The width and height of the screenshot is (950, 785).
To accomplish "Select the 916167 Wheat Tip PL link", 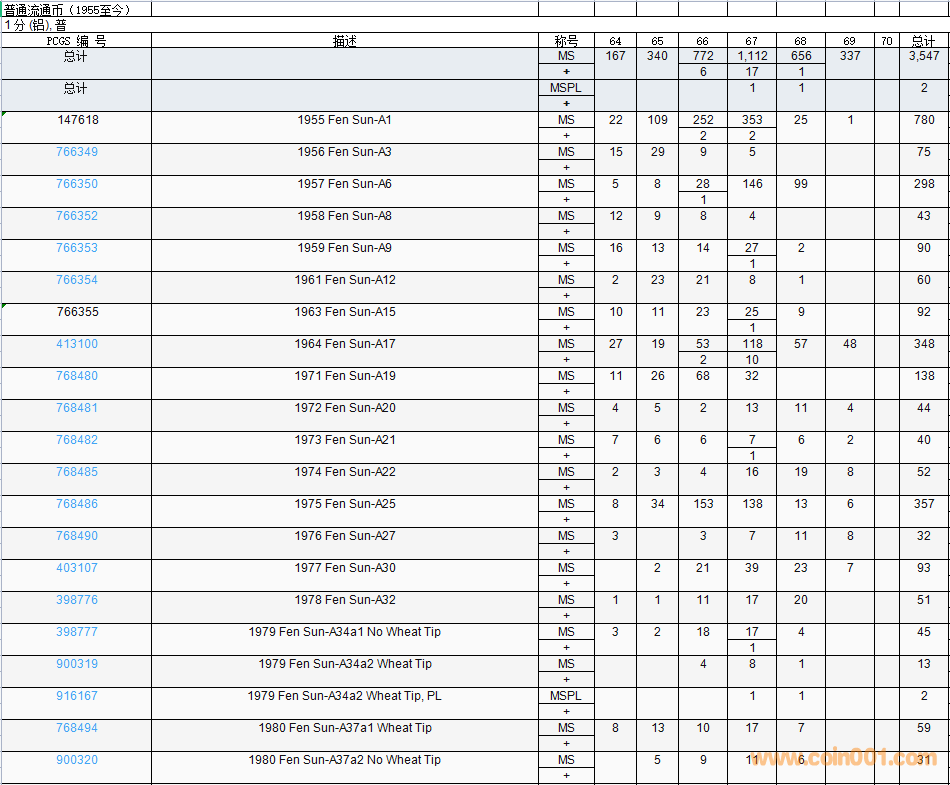I will pyautogui.click(x=77, y=696).
